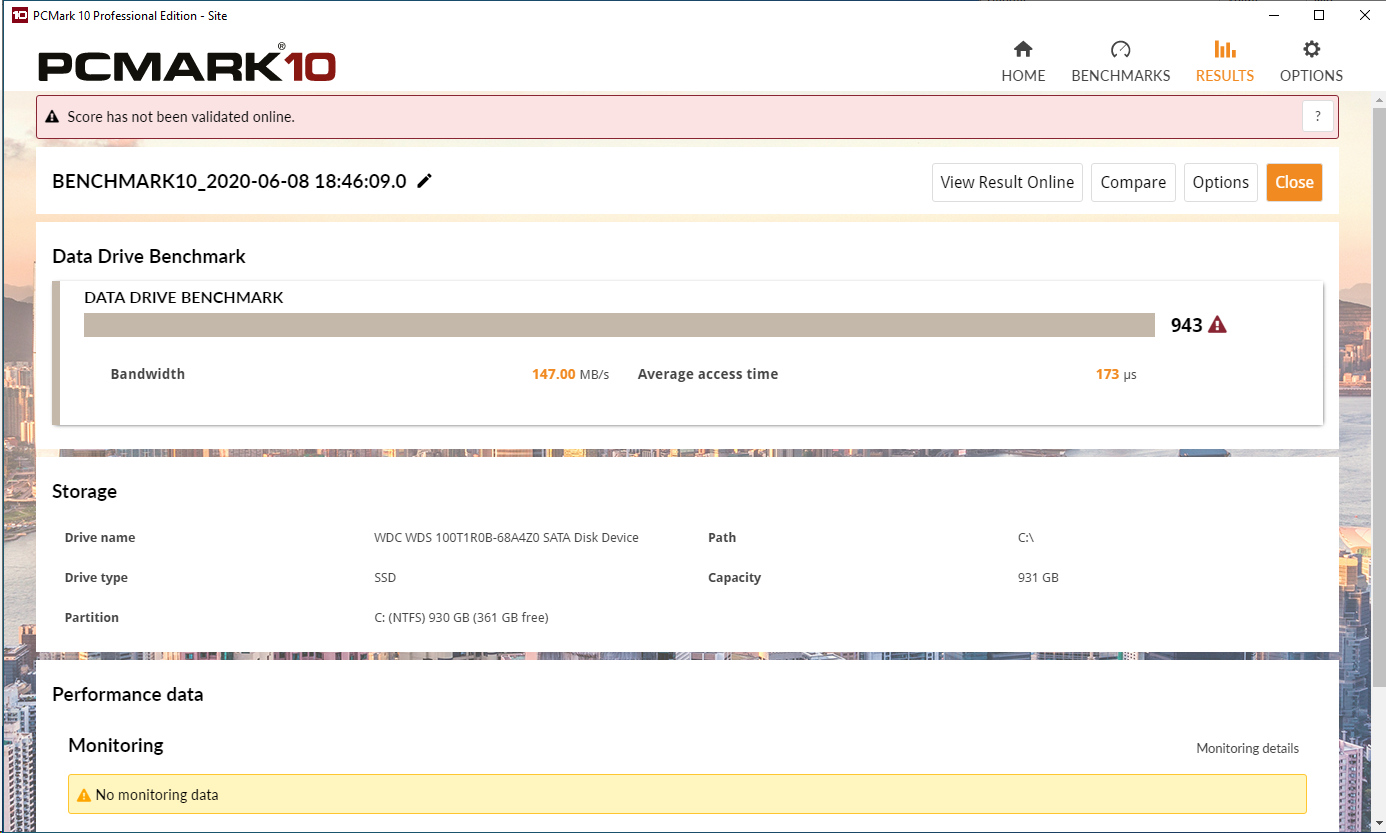Open the Options tab in top navigation
Screen dimensions: 1386x833
click(1311, 62)
